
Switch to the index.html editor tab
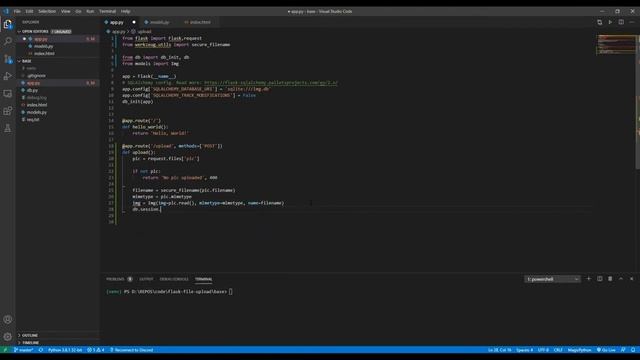(x=198, y=22)
